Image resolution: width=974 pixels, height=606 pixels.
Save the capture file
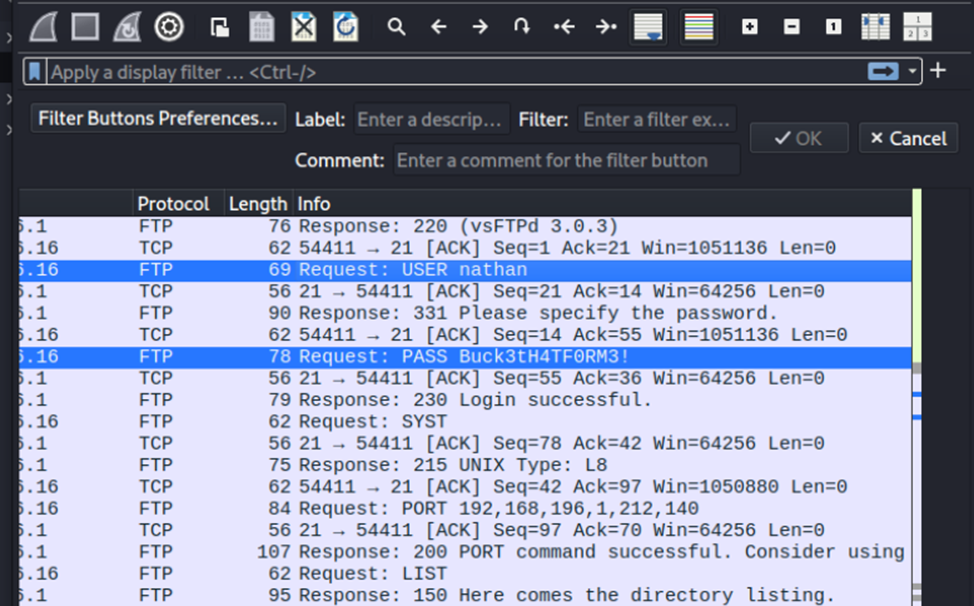coord(262,27)
